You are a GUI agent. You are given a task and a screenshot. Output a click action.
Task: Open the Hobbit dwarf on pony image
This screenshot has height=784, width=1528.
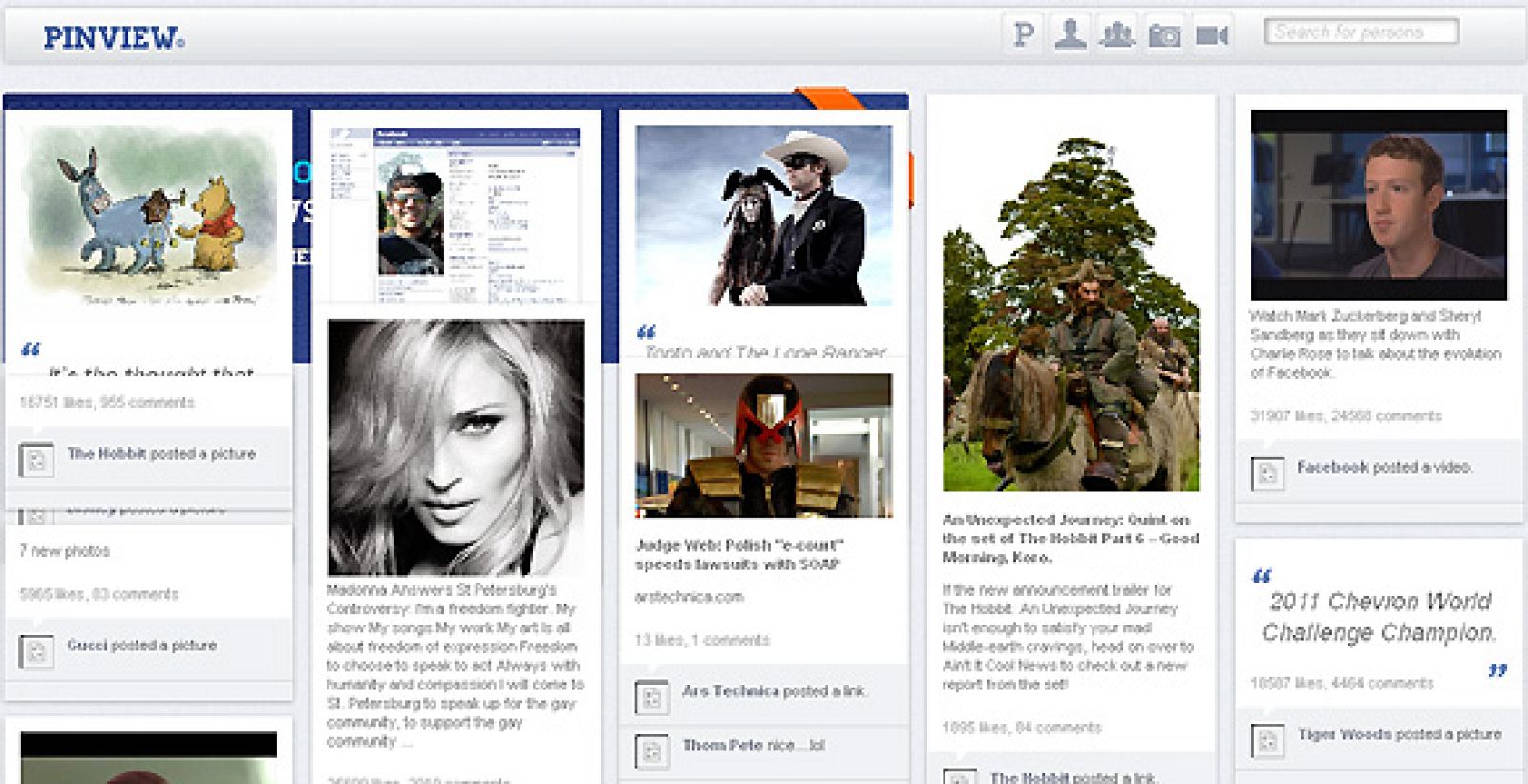1071,315
